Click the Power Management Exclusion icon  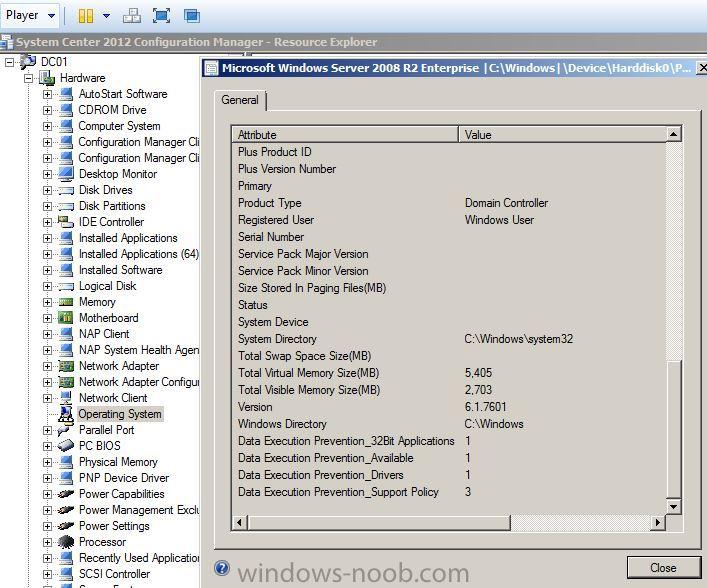pos(66,510)
